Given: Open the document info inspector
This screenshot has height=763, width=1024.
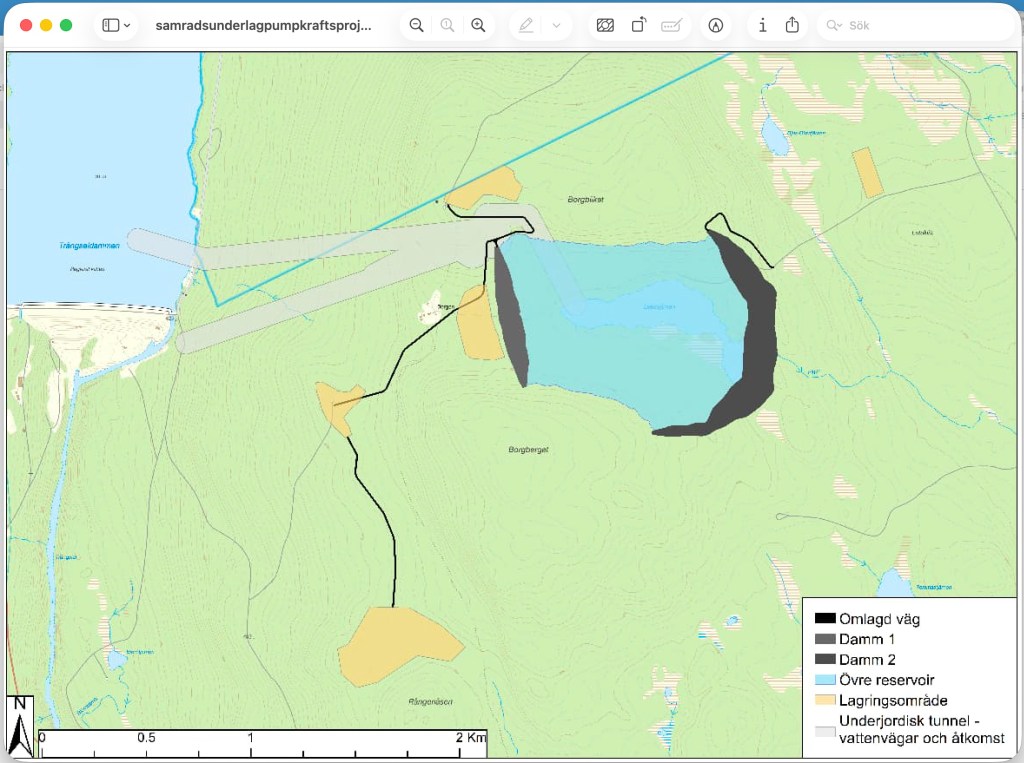Looking at the screenshot, I should [x=762, y=25].
